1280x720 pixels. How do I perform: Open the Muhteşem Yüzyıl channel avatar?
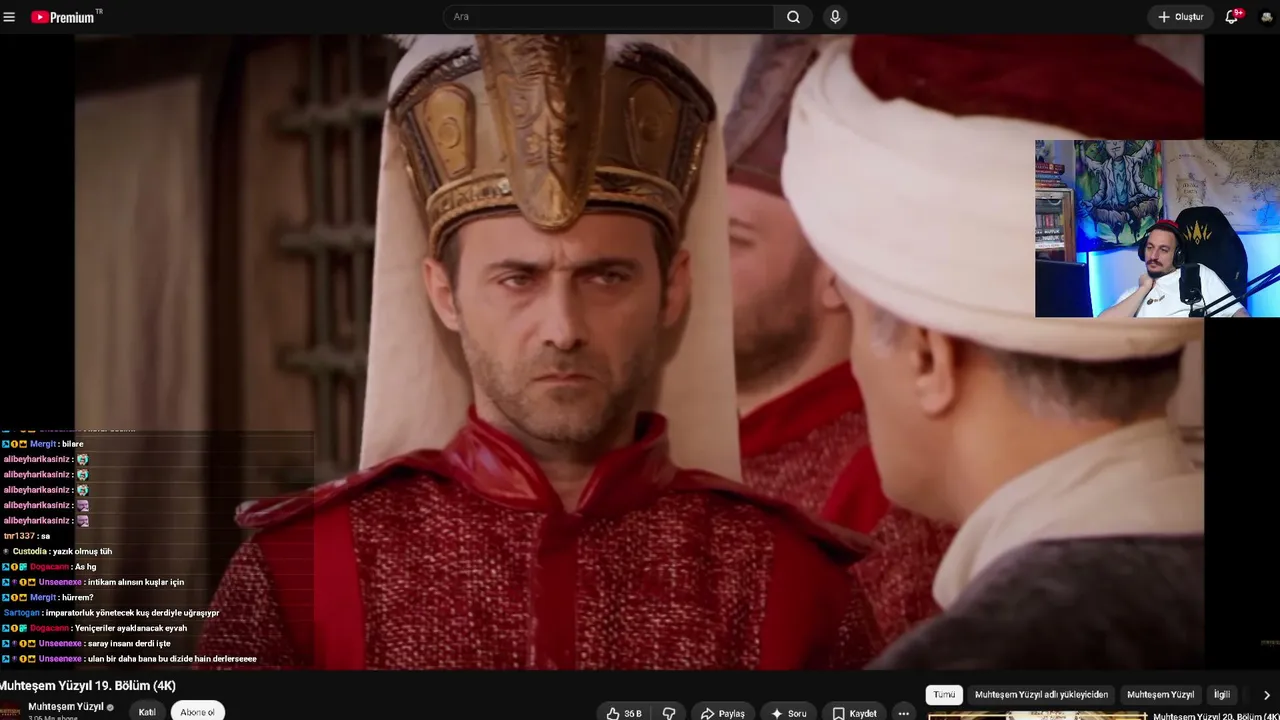click(11, 711)
